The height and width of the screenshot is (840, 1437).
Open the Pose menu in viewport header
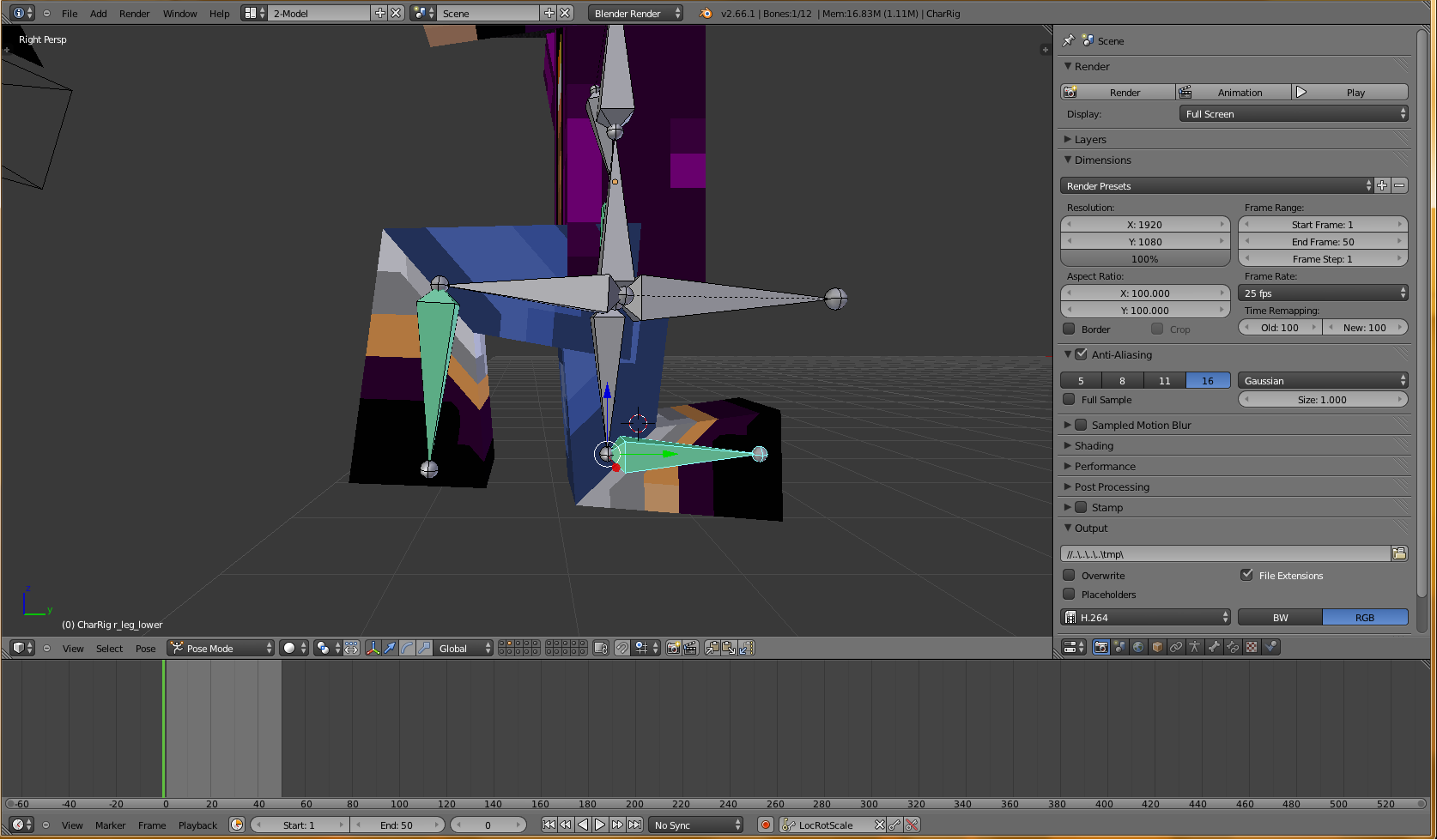click(x=145, y=648)
